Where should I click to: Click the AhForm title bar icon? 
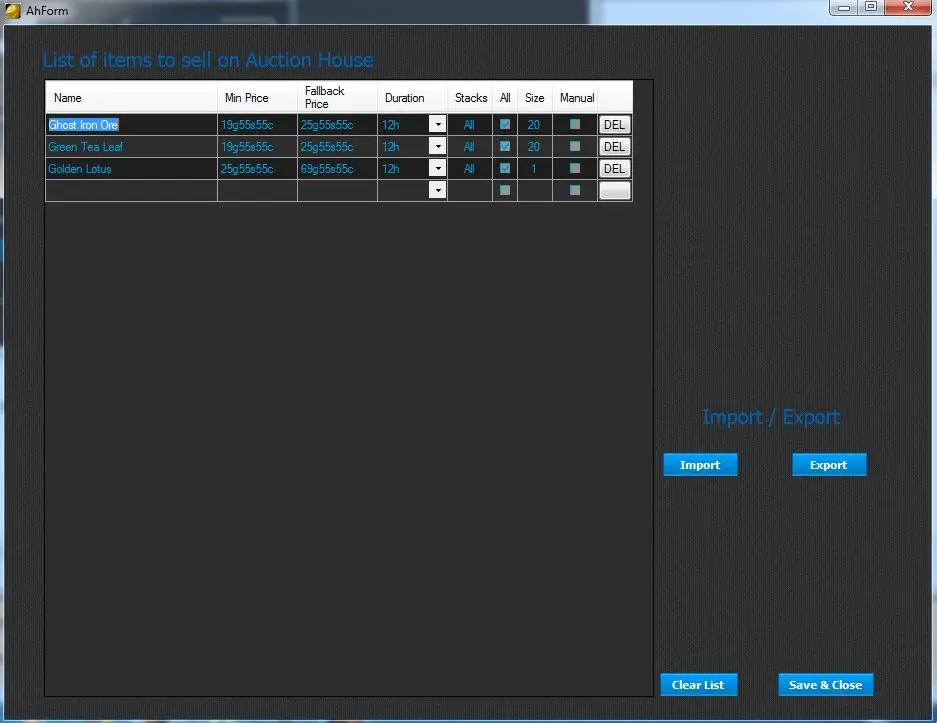[x=13, y=11]
